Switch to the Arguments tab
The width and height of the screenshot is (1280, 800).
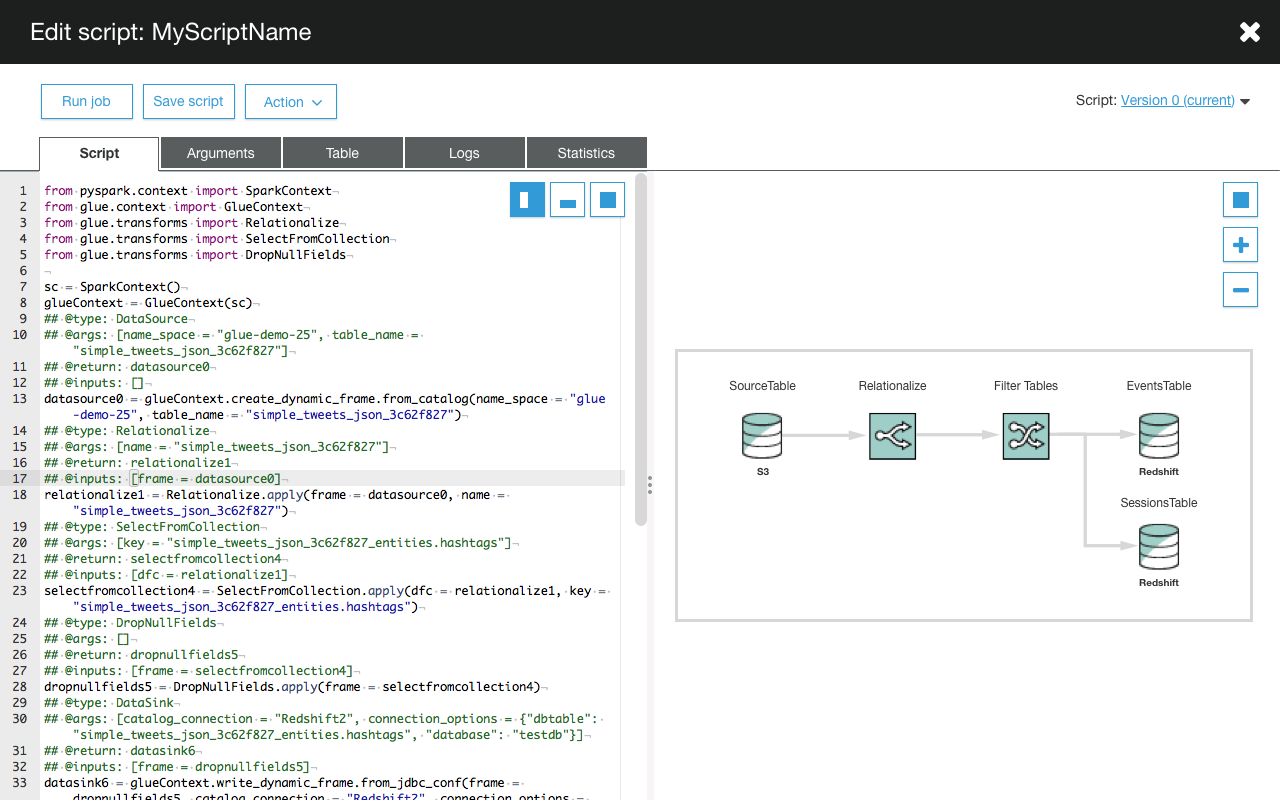221,153
